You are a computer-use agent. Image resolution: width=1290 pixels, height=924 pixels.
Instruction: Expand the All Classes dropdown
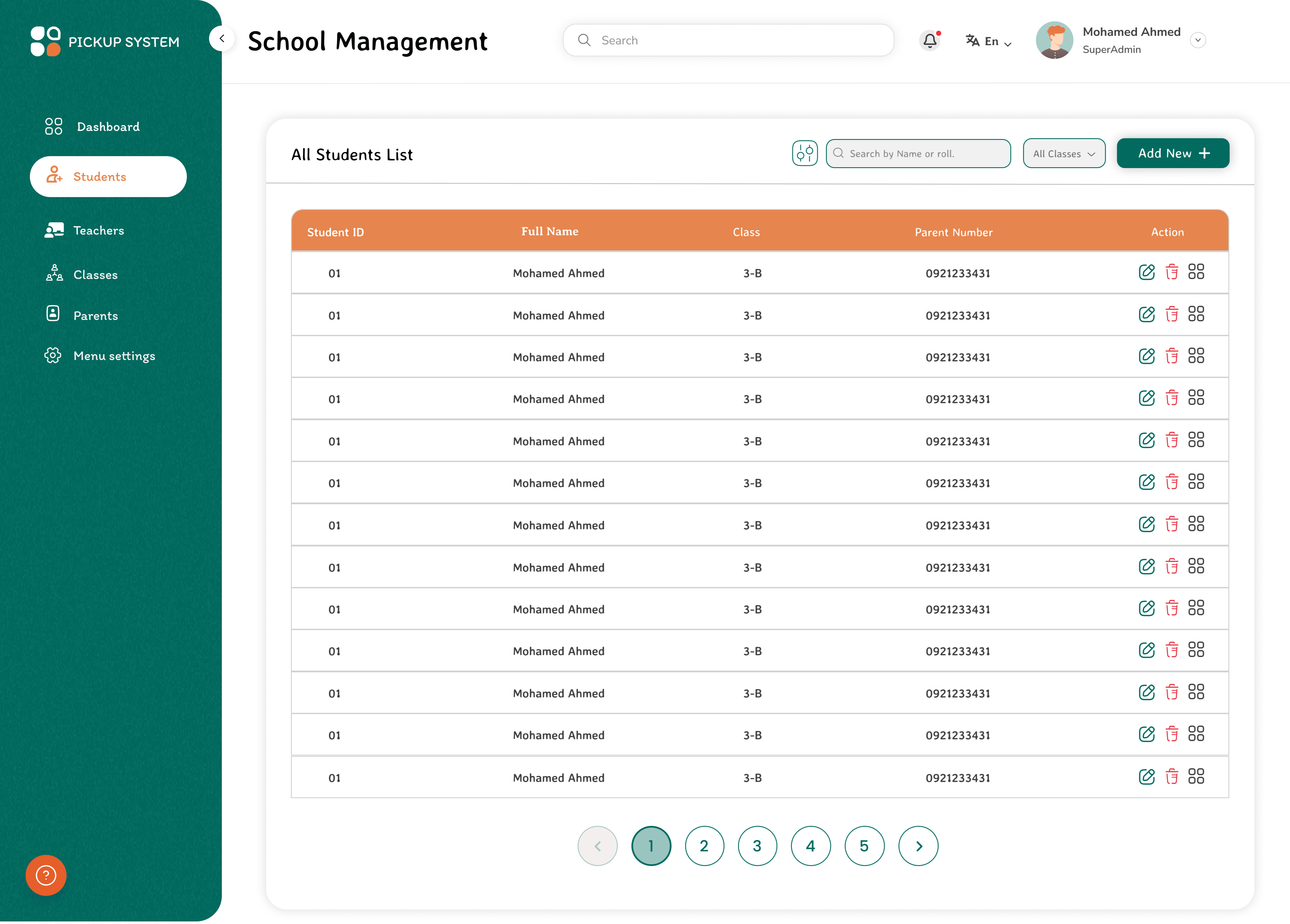point(1064,154)
